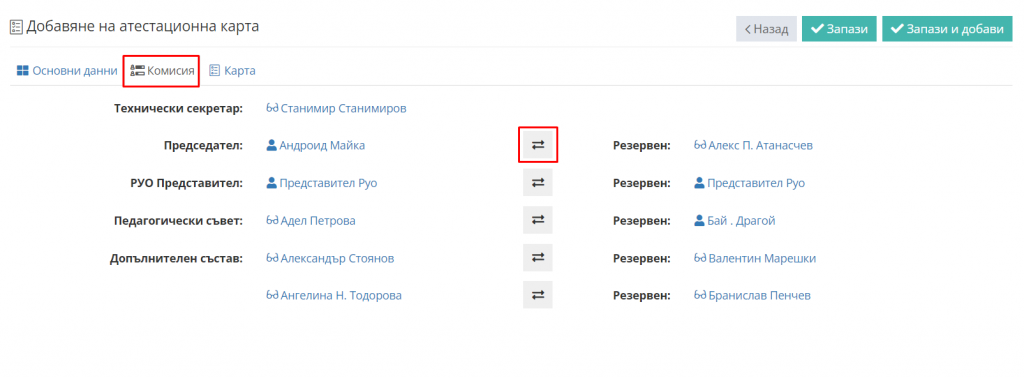Click glasses icon next to Станимир Станимиров
This screenshot has height=378, width=1024.
click(272, 108)
